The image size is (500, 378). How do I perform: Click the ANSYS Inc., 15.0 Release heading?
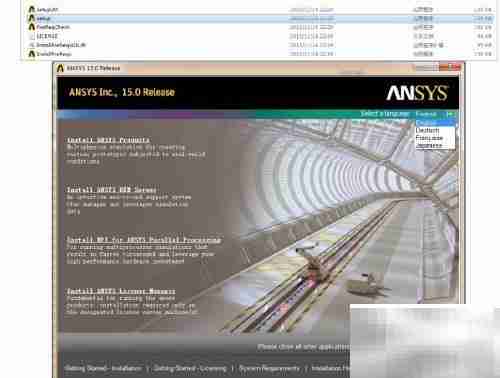point(122,92)
